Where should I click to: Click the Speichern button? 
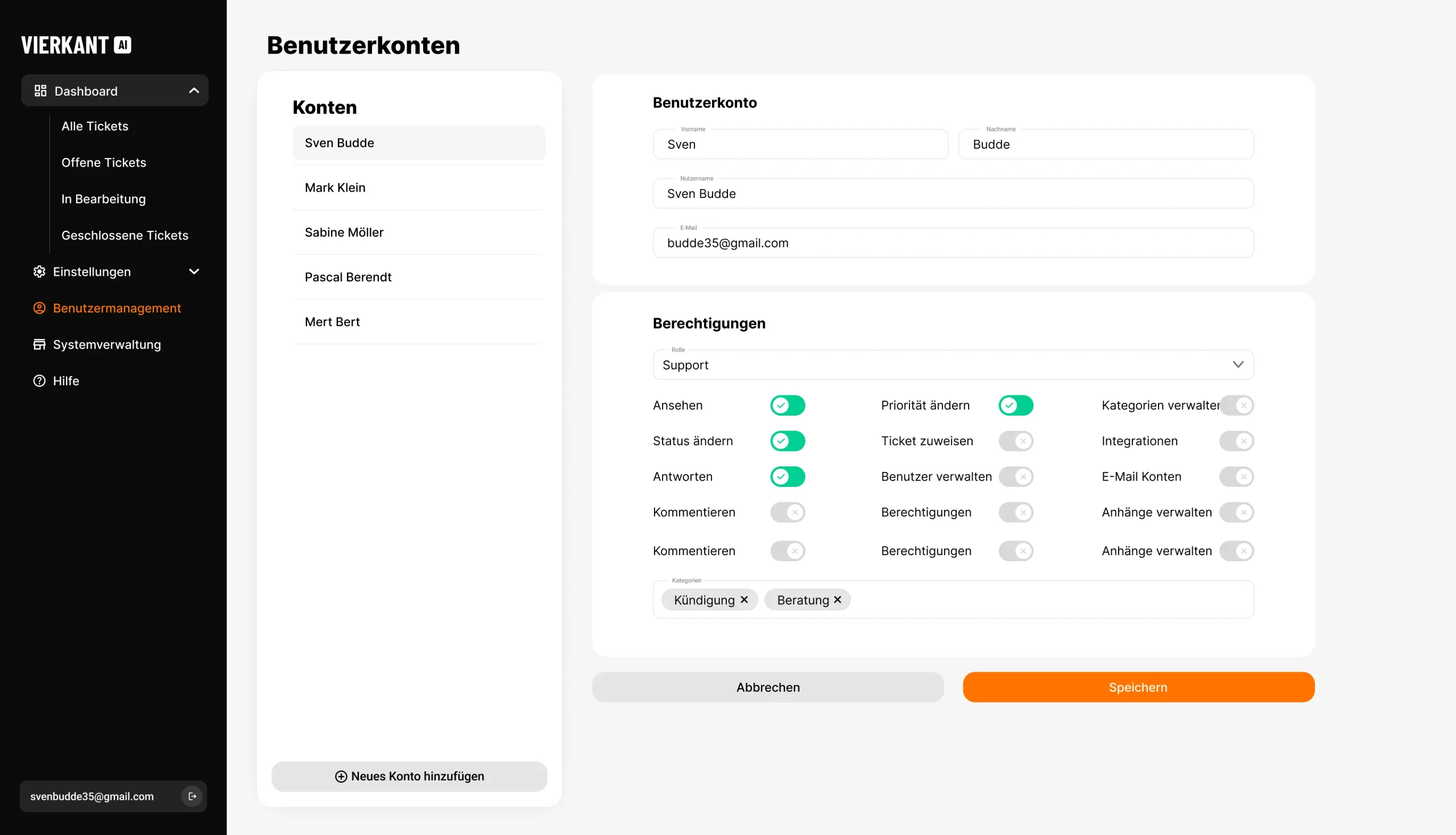[x=1137, y=687]
